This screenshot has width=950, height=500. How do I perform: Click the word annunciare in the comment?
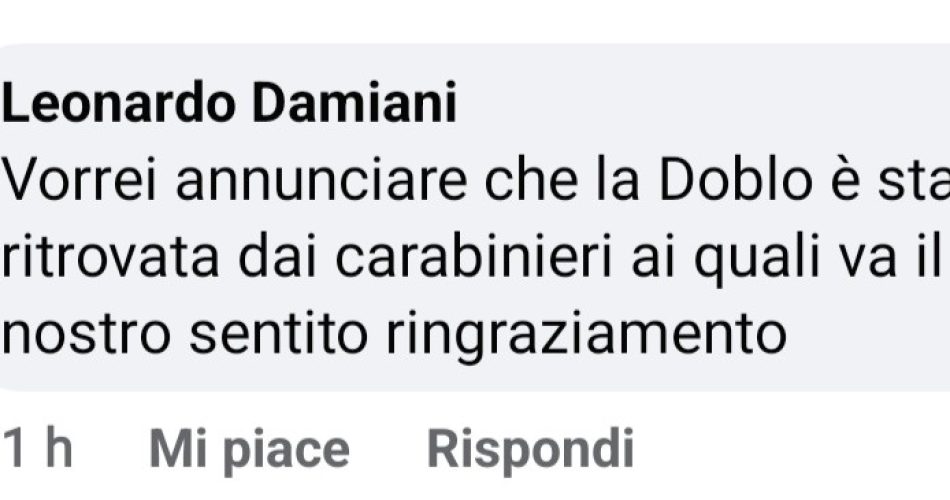click(321, 182)
